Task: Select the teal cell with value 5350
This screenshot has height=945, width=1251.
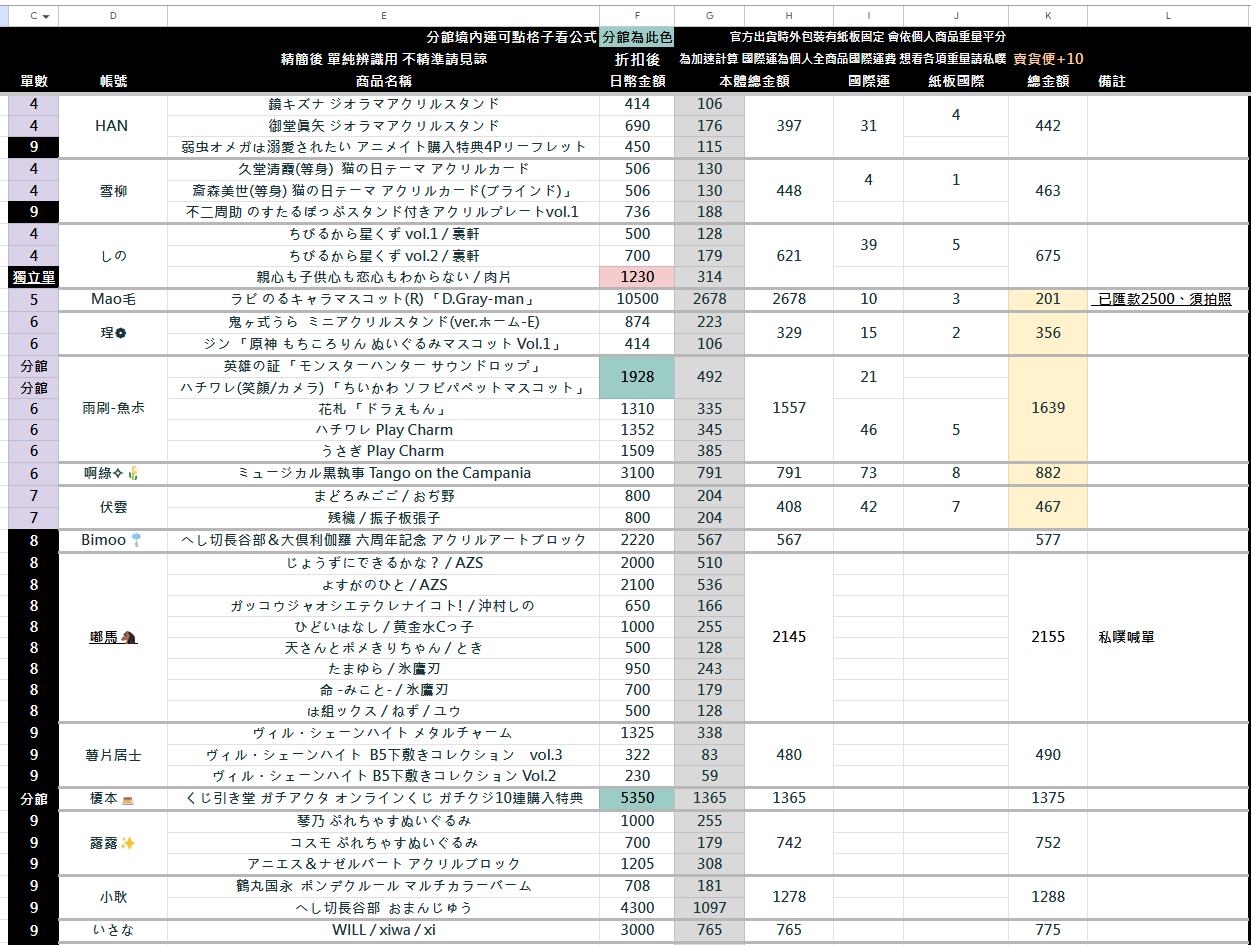Action: 637,798
